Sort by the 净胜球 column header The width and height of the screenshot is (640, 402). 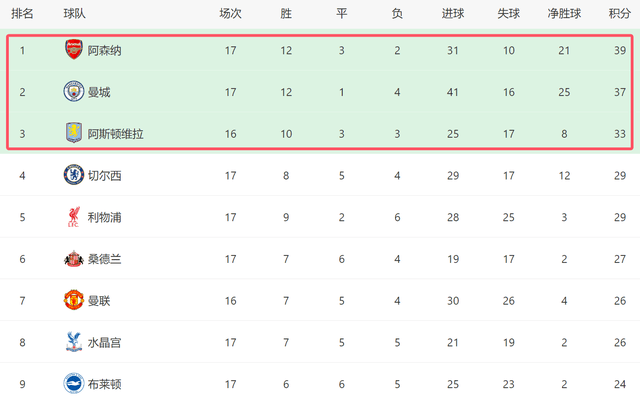pyautogui.click(x=565, y=14)
